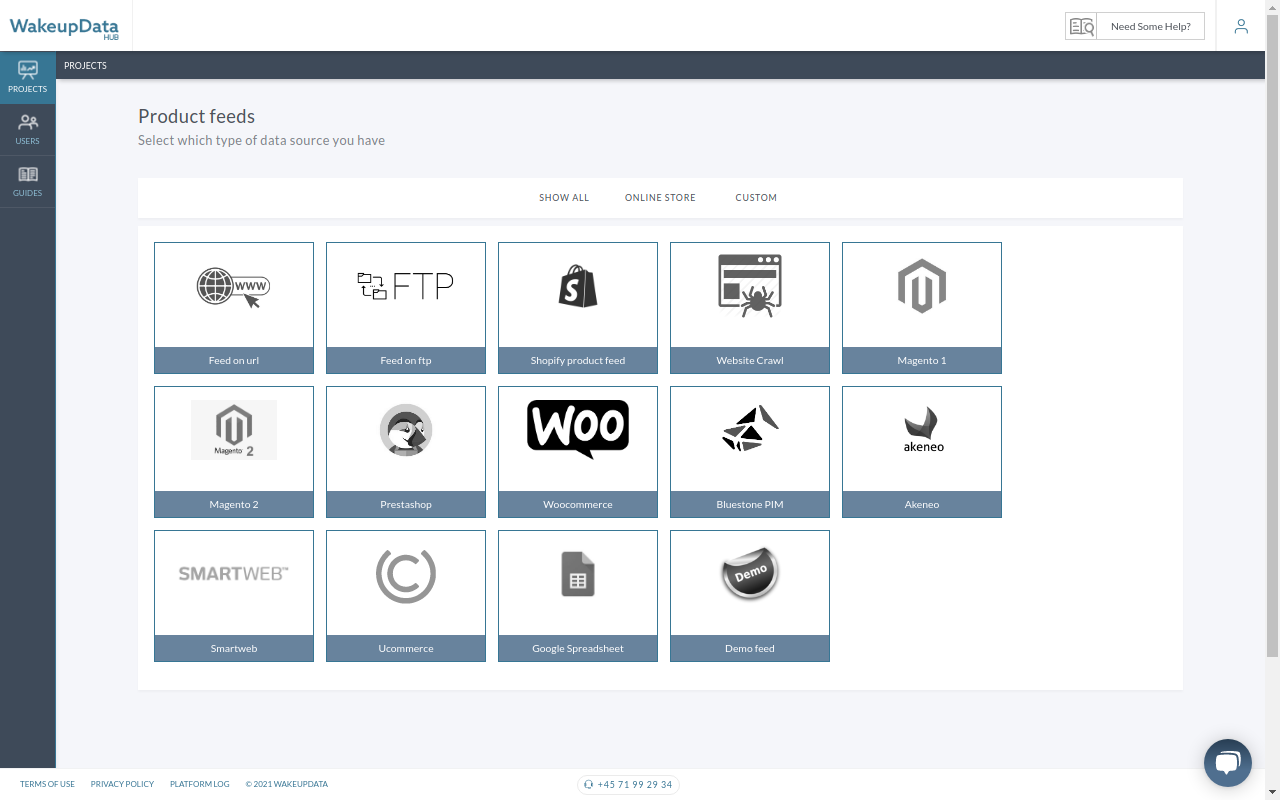Image resolution: width=1280 pixels, height=800 pixels.
Task: Choose the Woocommerce data source
Action: (x=577, y=451)
